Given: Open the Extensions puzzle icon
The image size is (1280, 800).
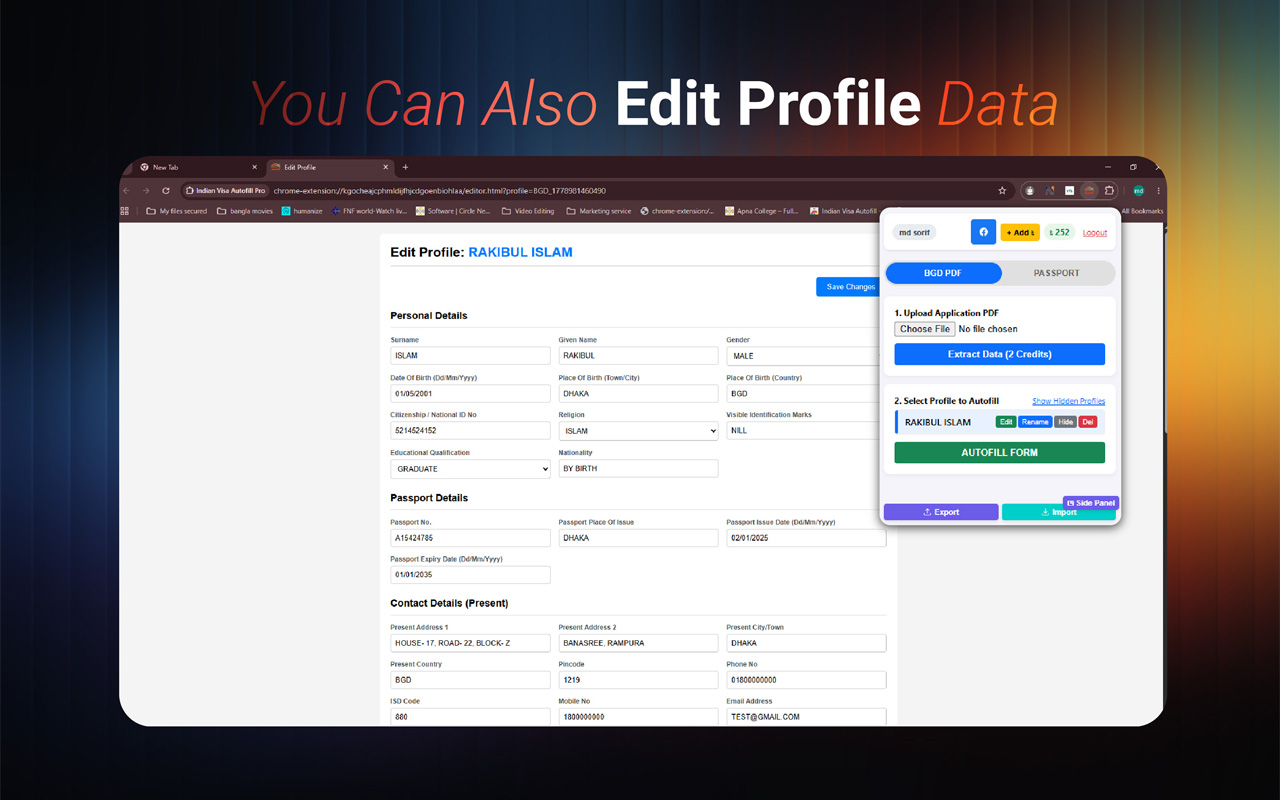Looking at the screenshot, I should [1109, 190].
